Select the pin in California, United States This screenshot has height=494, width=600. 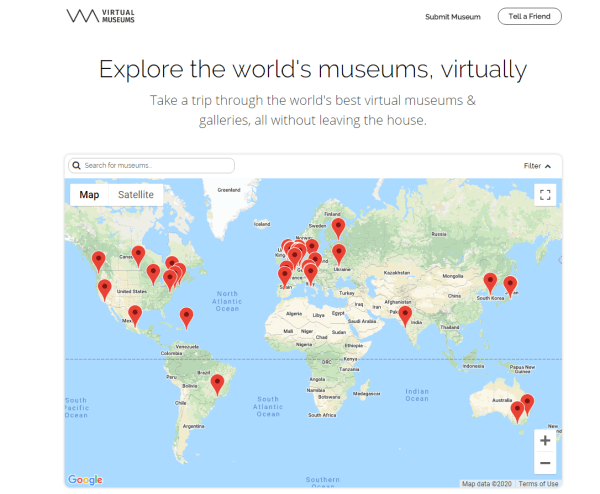pos(104,289)
